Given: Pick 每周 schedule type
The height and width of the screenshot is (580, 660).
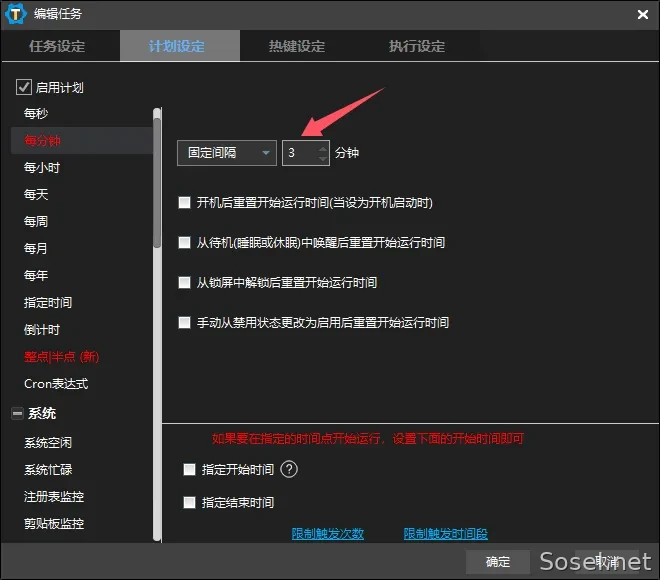Looking at the screenshot, I should 82,221.
